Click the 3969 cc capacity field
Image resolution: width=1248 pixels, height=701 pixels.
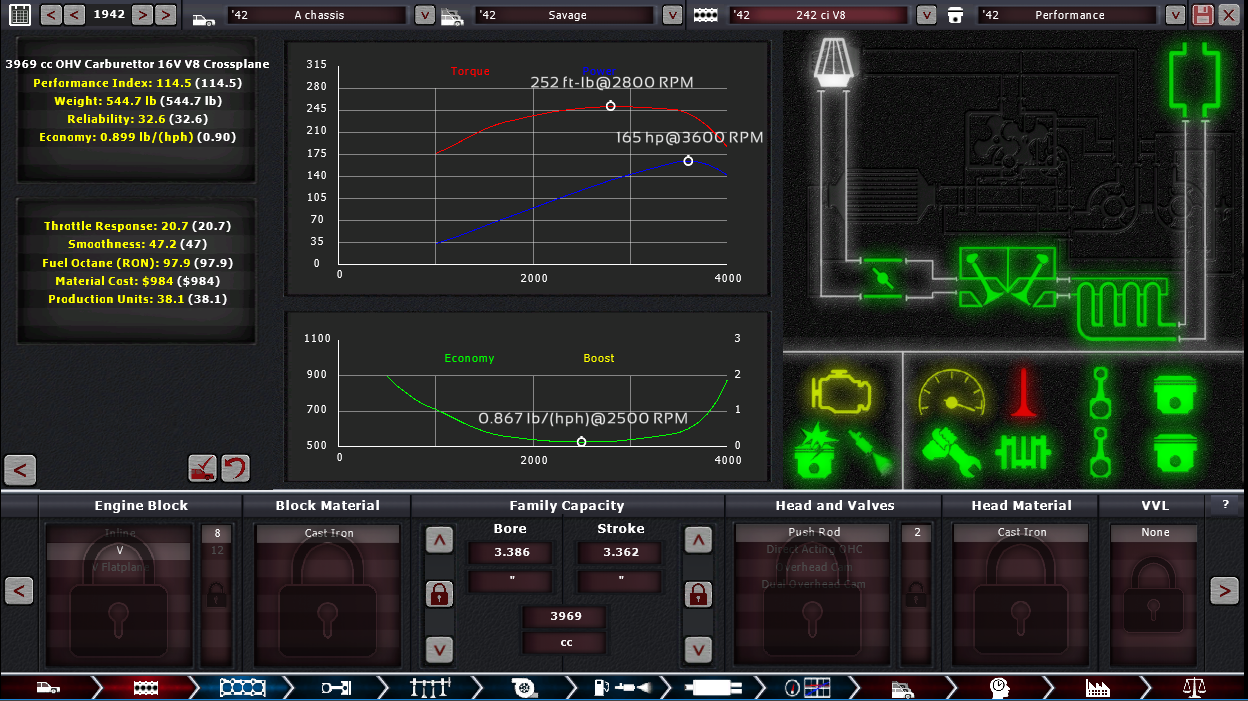[x=565, y=616]
